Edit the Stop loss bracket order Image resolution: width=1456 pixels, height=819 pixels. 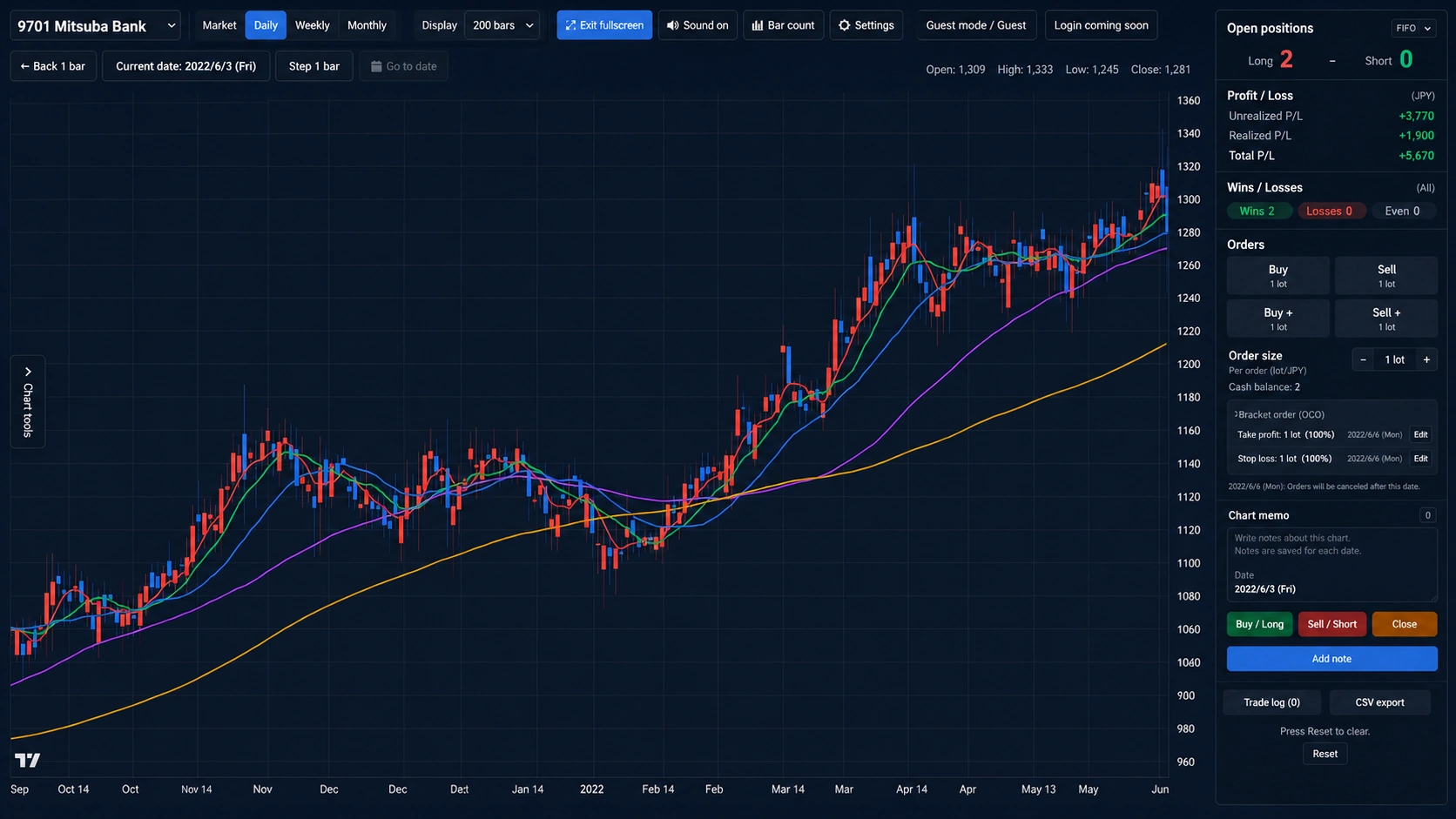(1420, 459)
